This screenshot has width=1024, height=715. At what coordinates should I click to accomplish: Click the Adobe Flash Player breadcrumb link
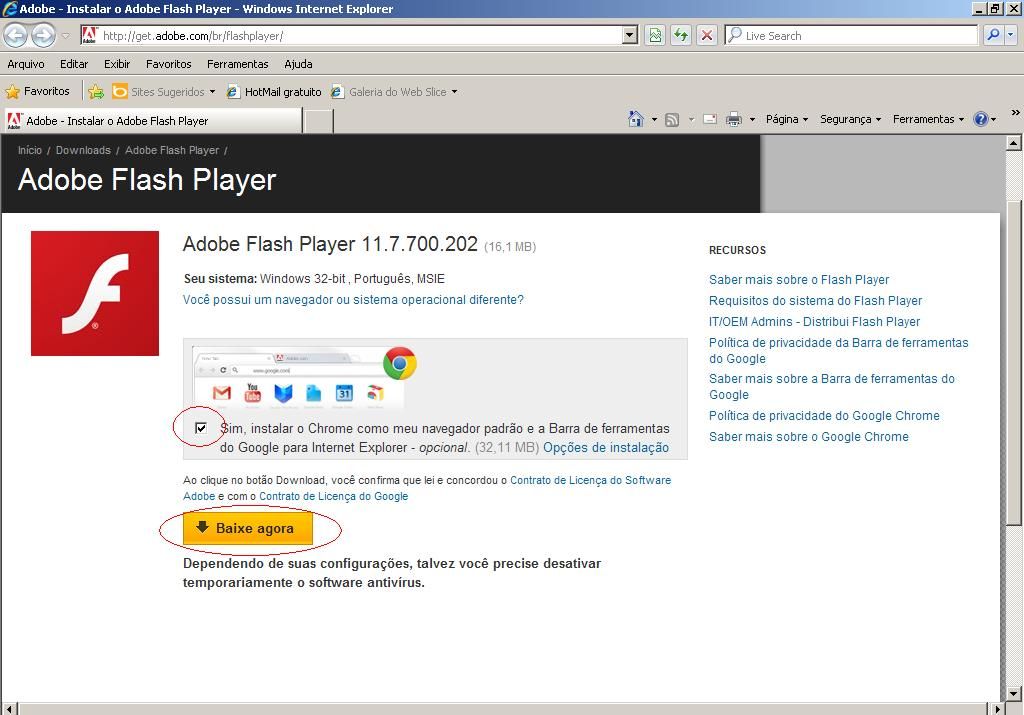point(172,150)
